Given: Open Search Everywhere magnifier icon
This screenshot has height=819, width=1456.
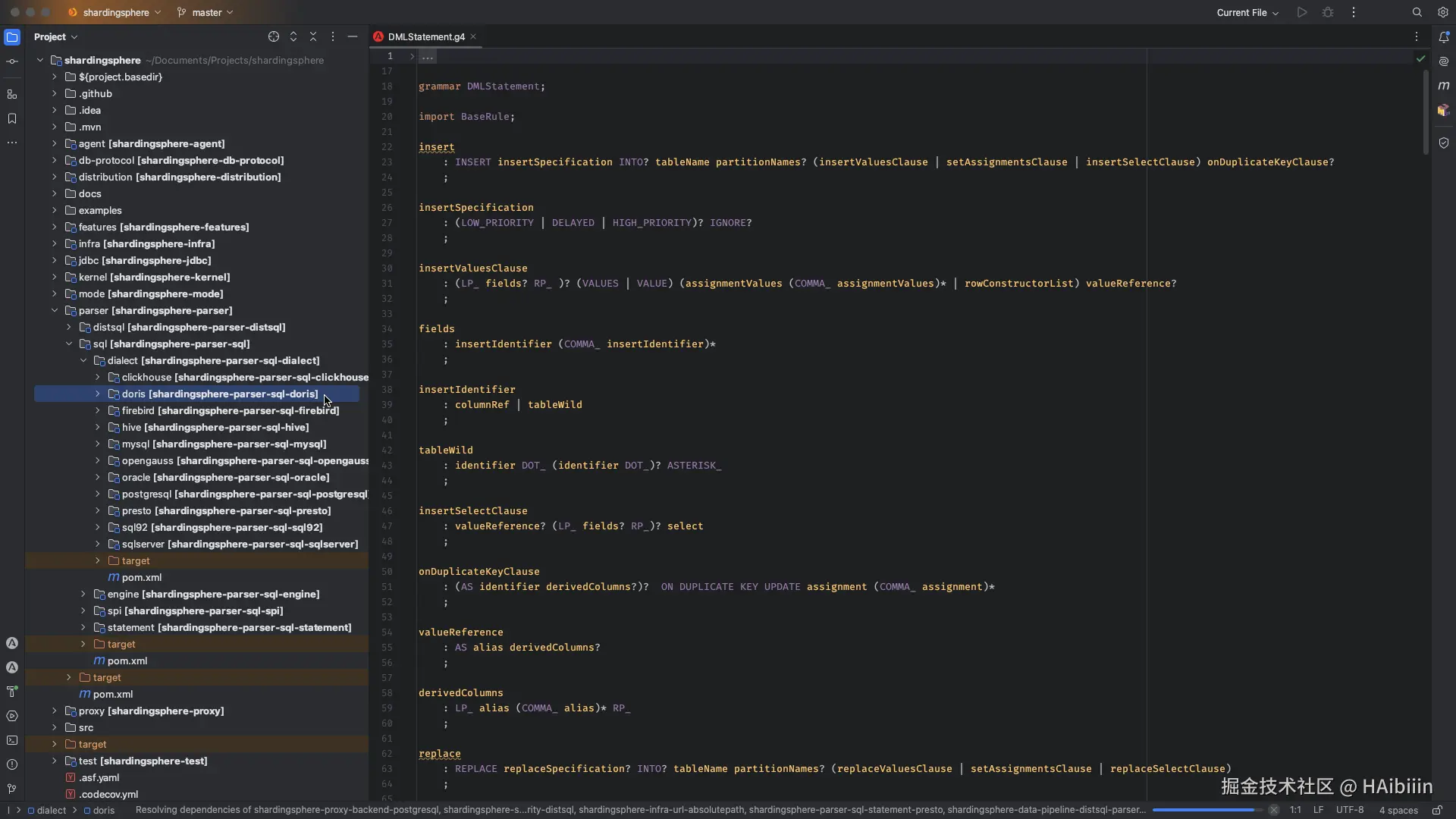Looking at the screenshot, I should point(1417,12).
